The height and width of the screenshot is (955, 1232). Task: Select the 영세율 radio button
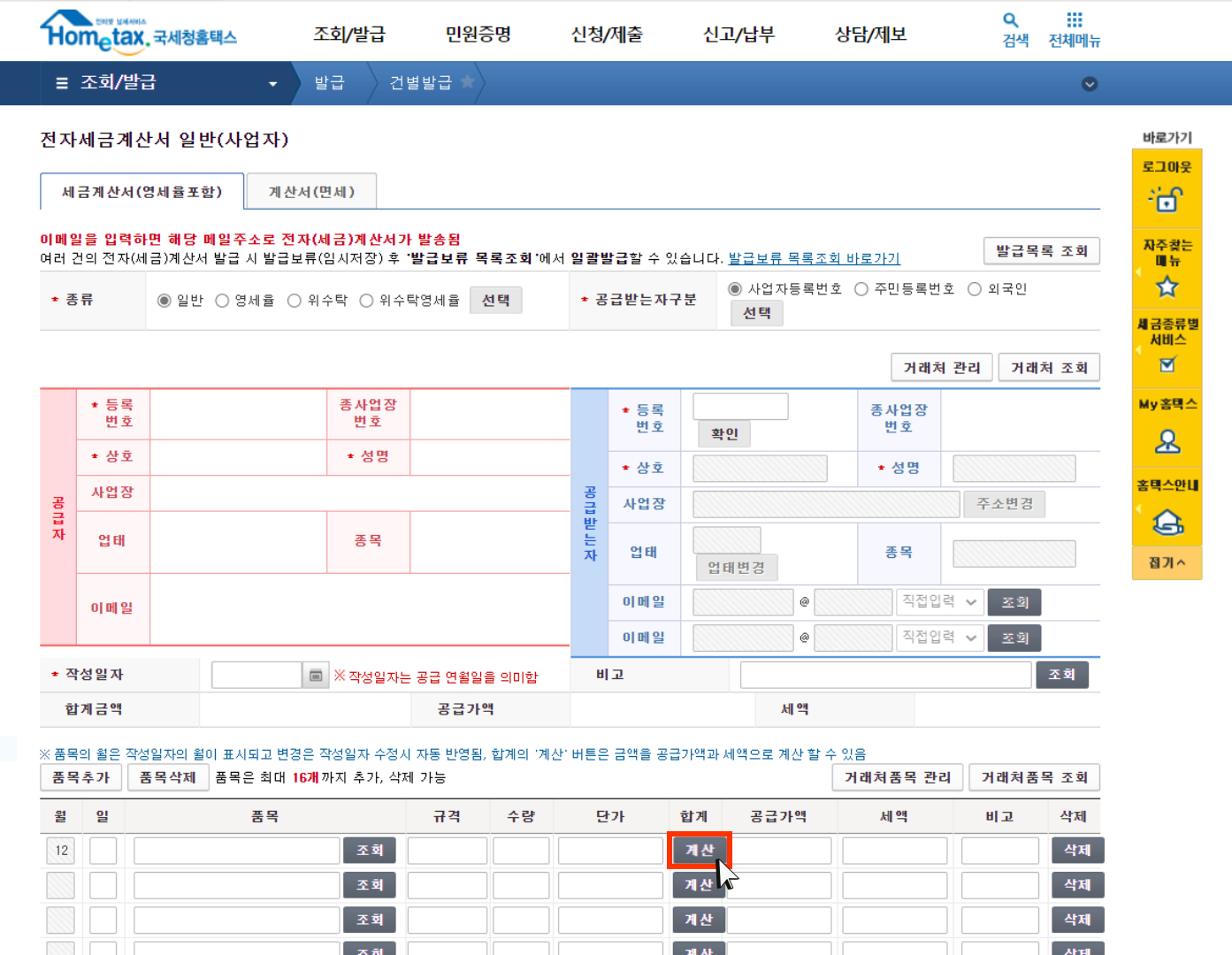(x=223, y=301)
